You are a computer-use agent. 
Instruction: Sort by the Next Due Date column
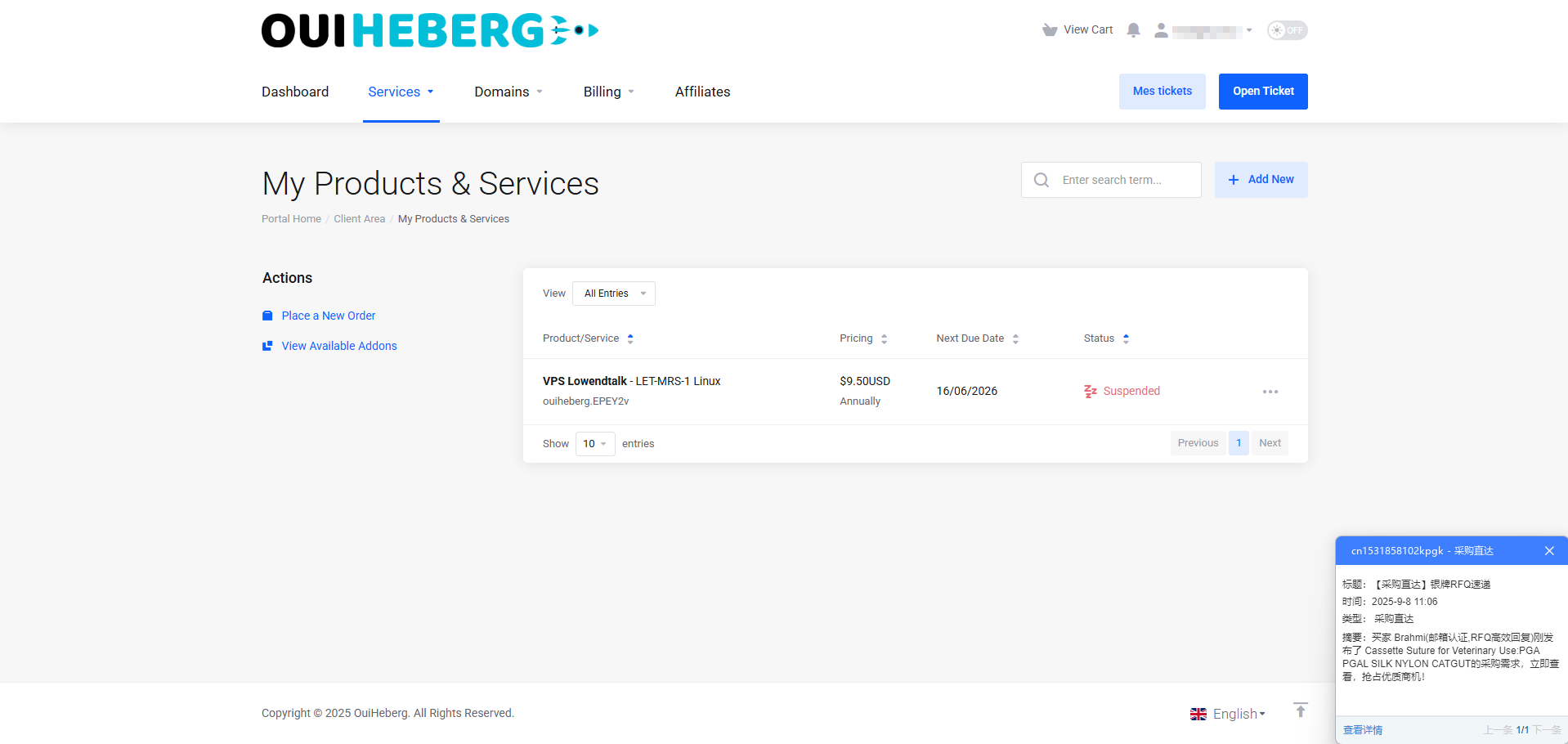coord(978,338)
